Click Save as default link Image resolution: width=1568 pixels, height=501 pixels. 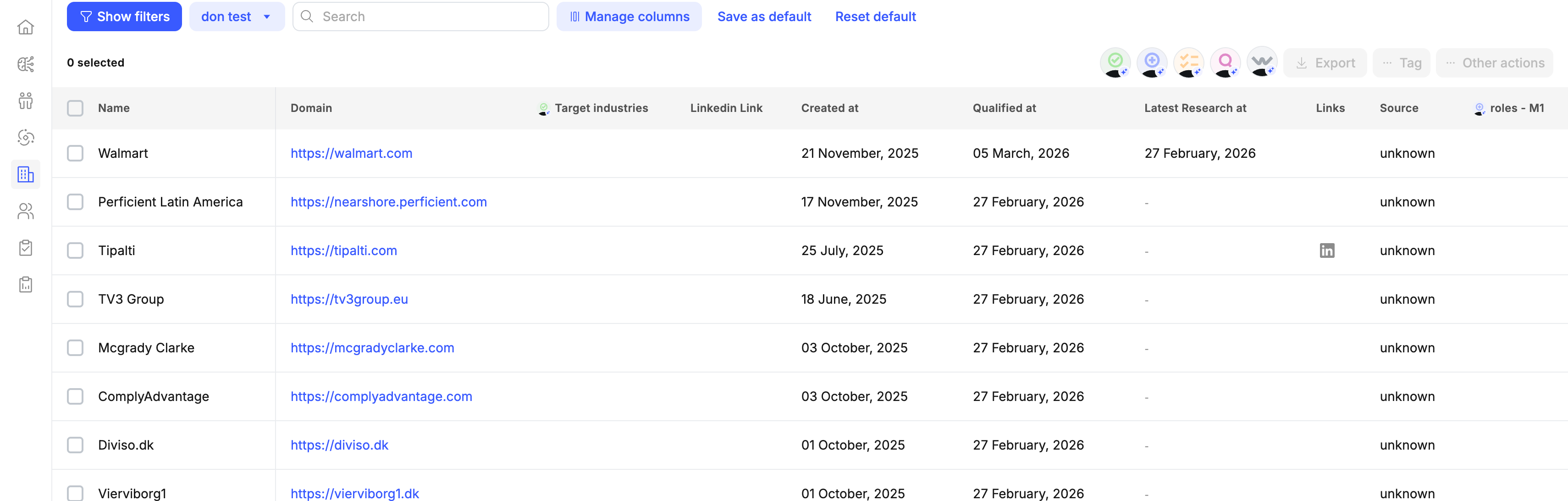pos(764,17)
